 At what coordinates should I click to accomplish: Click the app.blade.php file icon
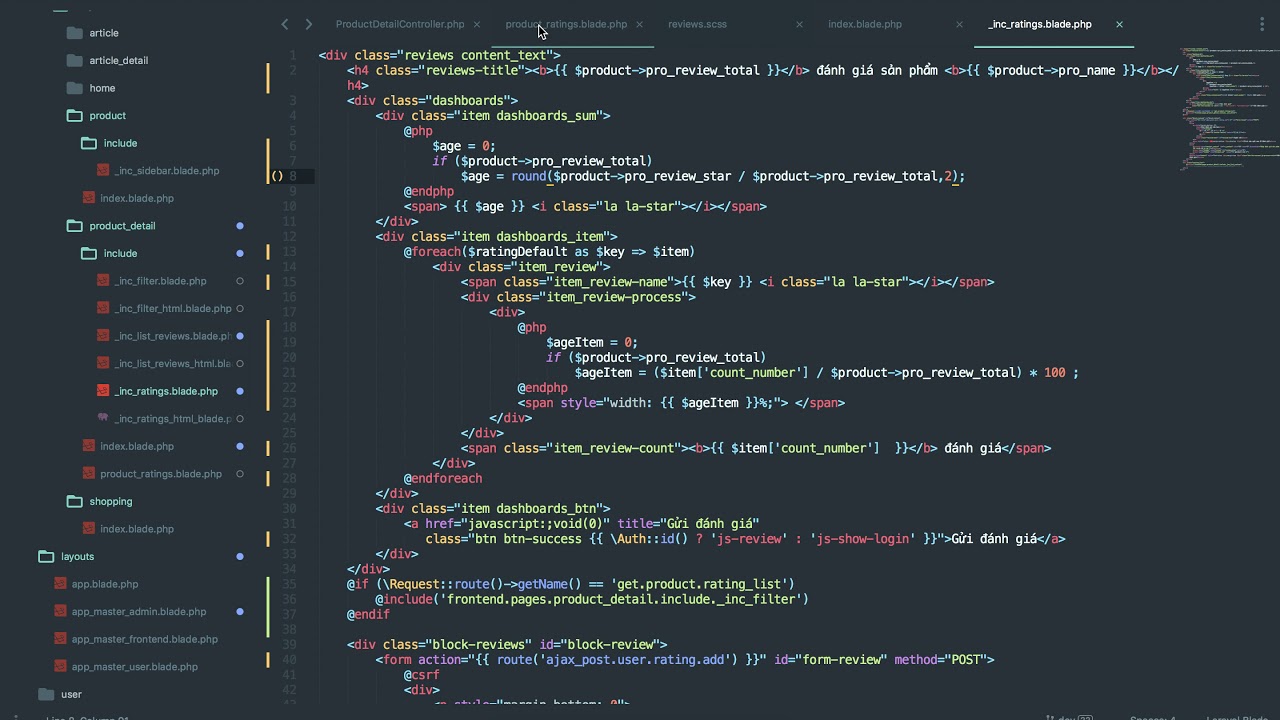(x=61, y=584)
